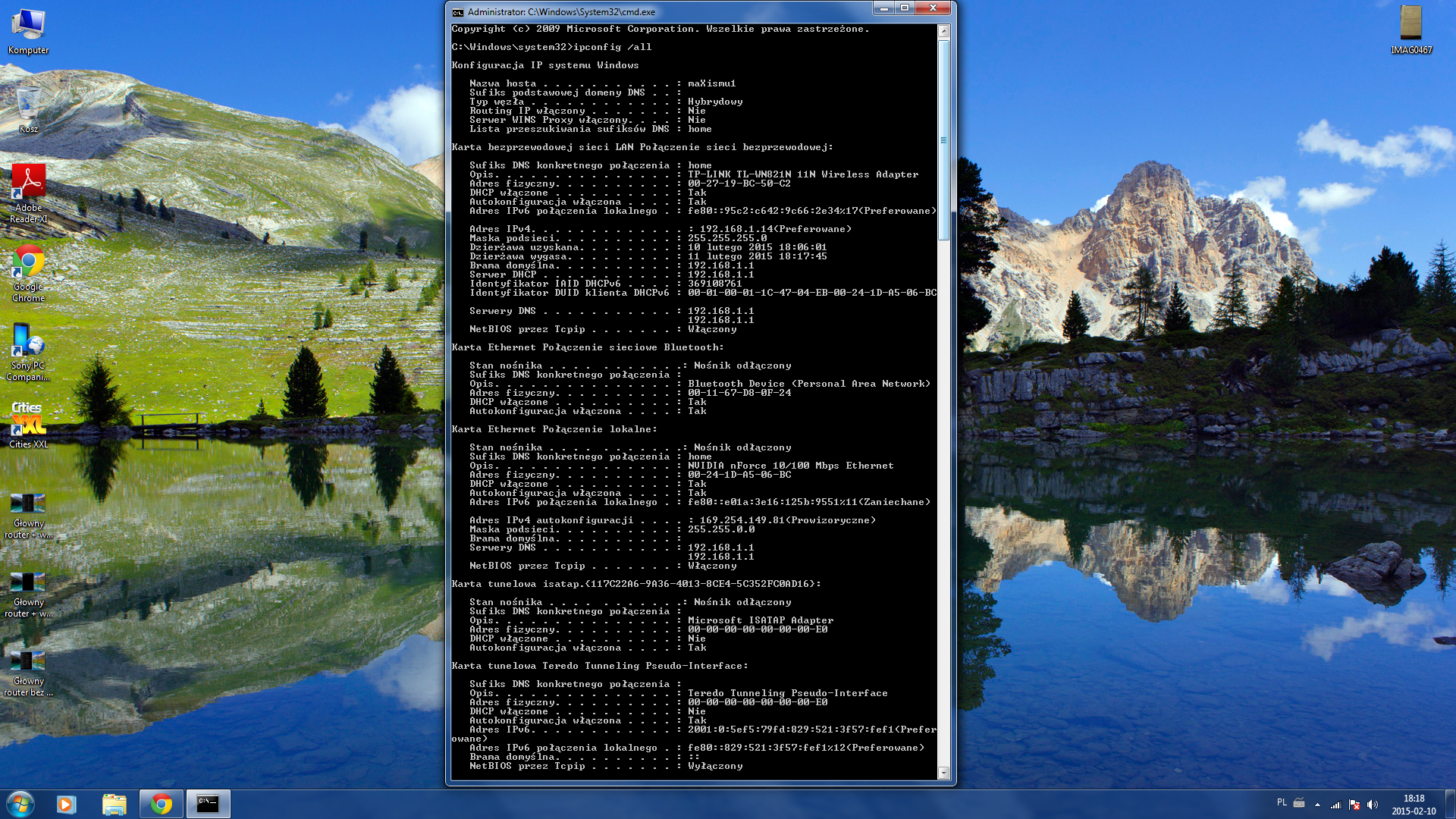
Task: Open File Explorer from the taskbar
Action: (x=114, y=804)
